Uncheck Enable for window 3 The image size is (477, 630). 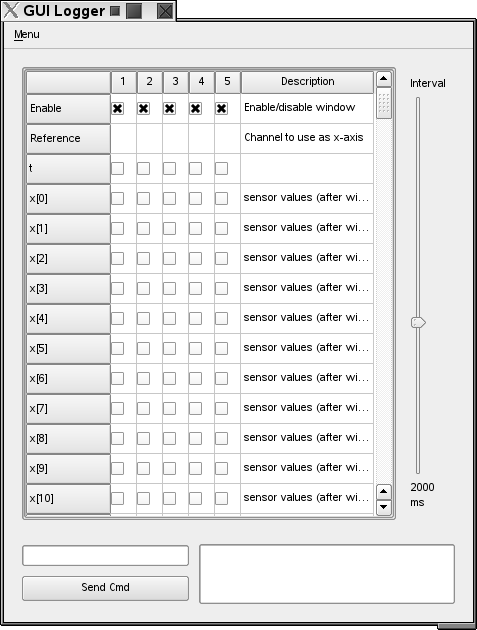pos(169,108)
